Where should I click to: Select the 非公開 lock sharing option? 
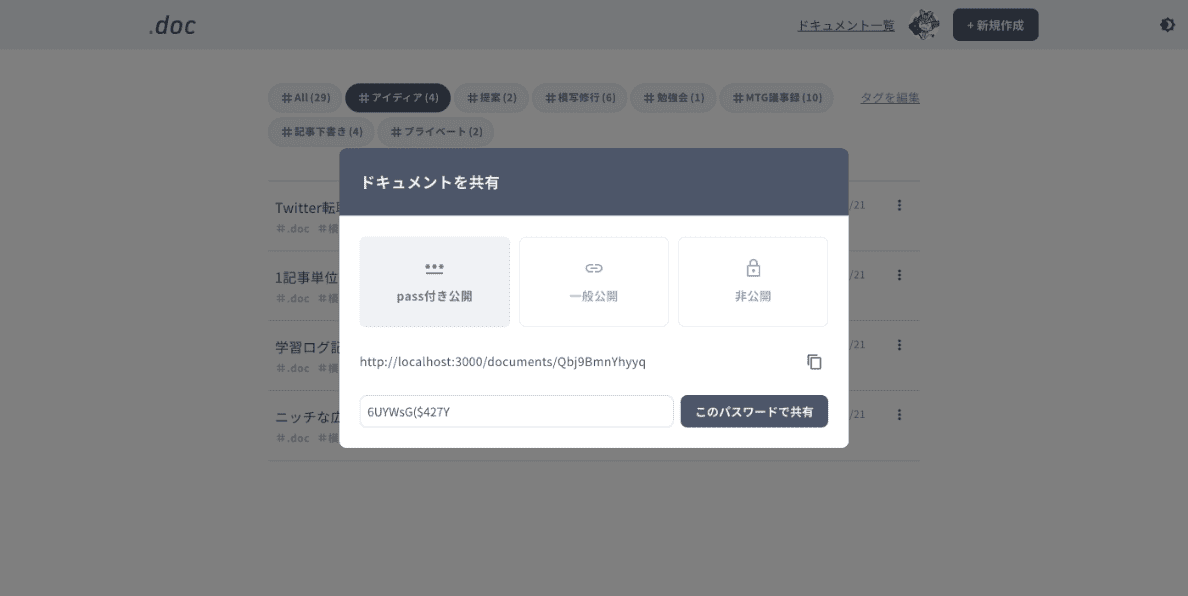pos(753,282)
